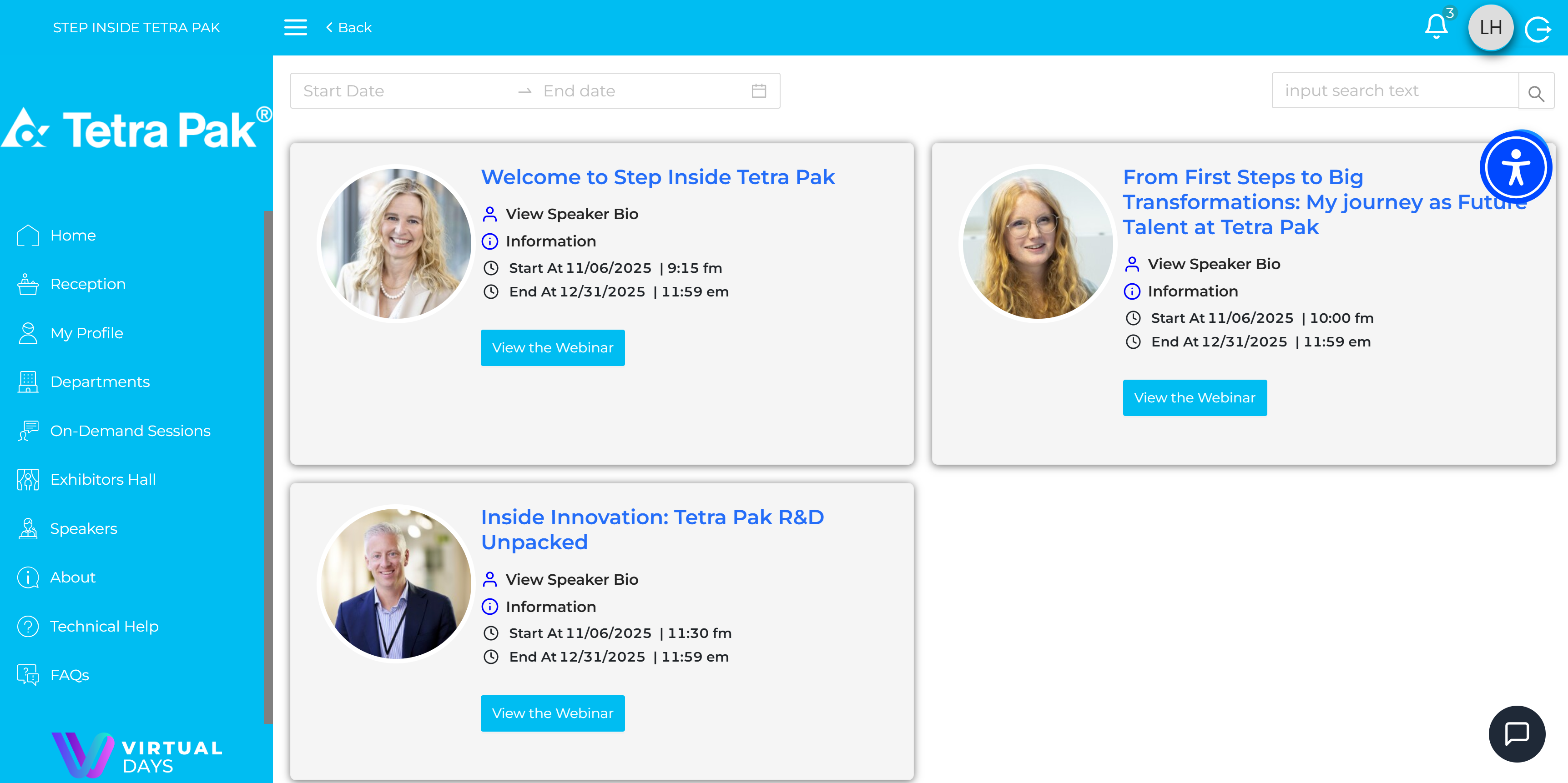
Task: Click the search text input field
Action: point(1394,91)
